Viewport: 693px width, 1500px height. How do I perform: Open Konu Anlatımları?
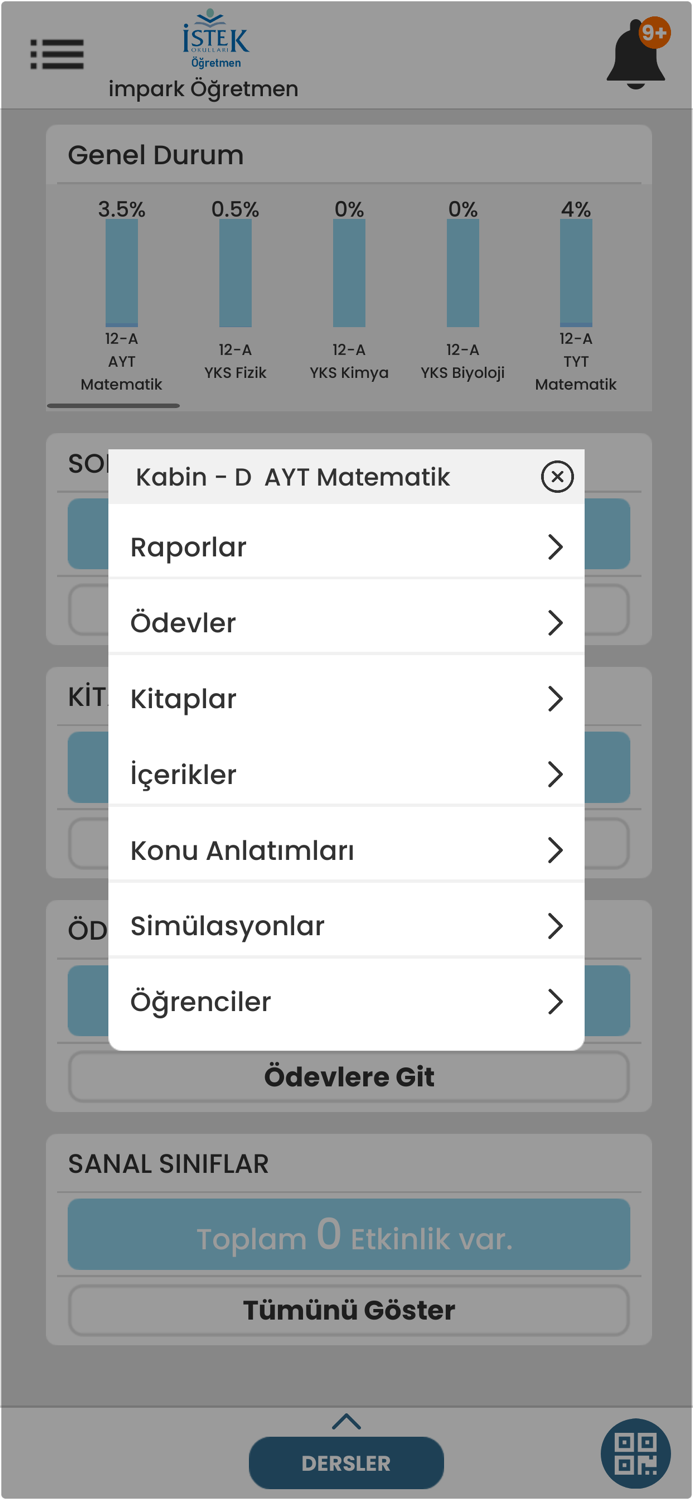click(x=345, y=850)
